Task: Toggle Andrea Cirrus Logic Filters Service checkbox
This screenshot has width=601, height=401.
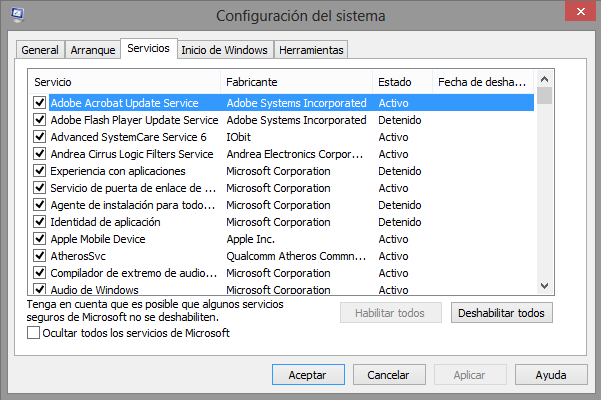Action: click(39, 153)
